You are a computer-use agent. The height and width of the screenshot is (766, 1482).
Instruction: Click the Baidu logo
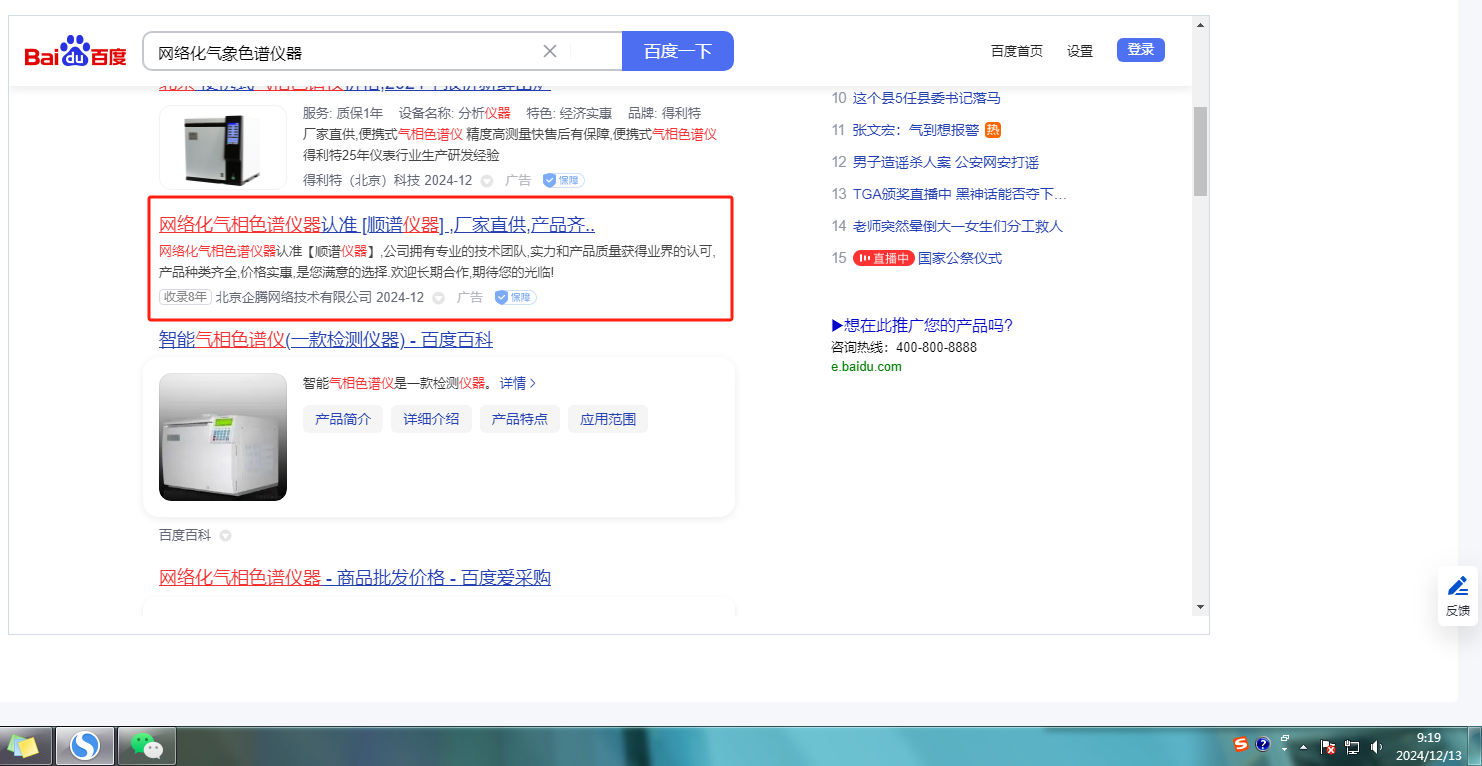click(76, 52)
